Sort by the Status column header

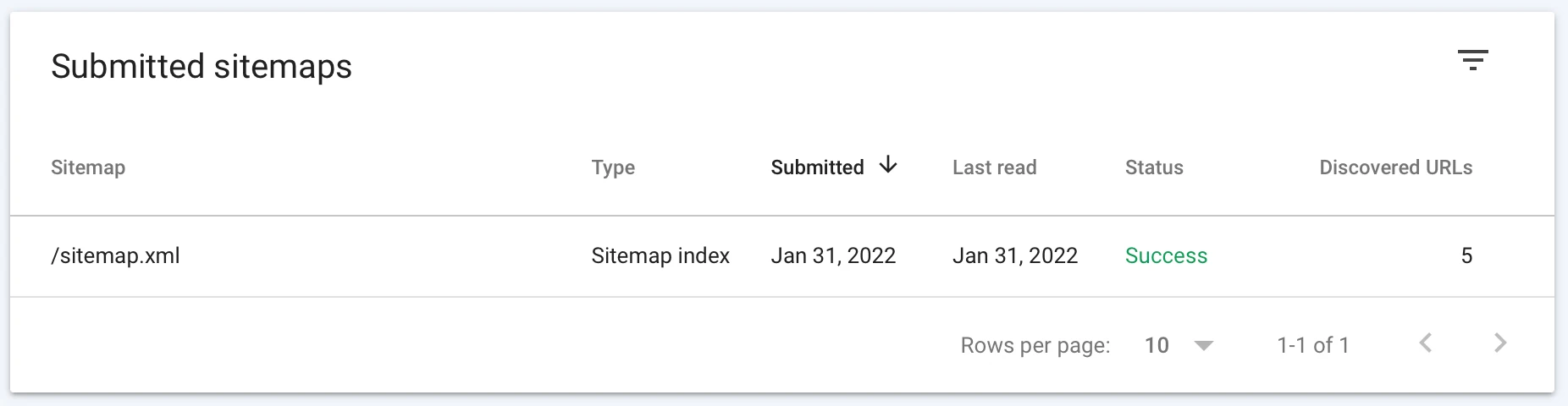[x=1154, y=167]
